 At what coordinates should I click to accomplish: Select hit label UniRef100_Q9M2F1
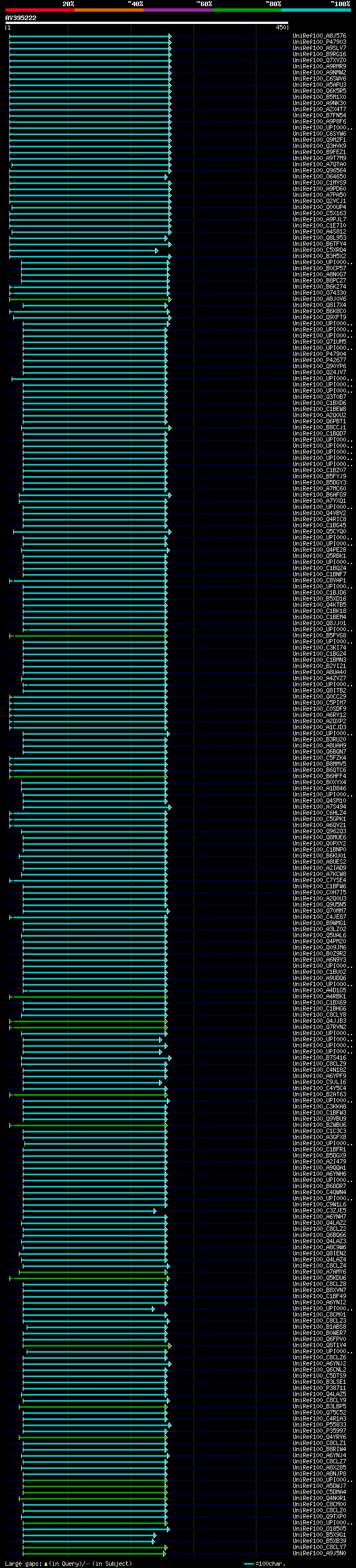(319, 140)
